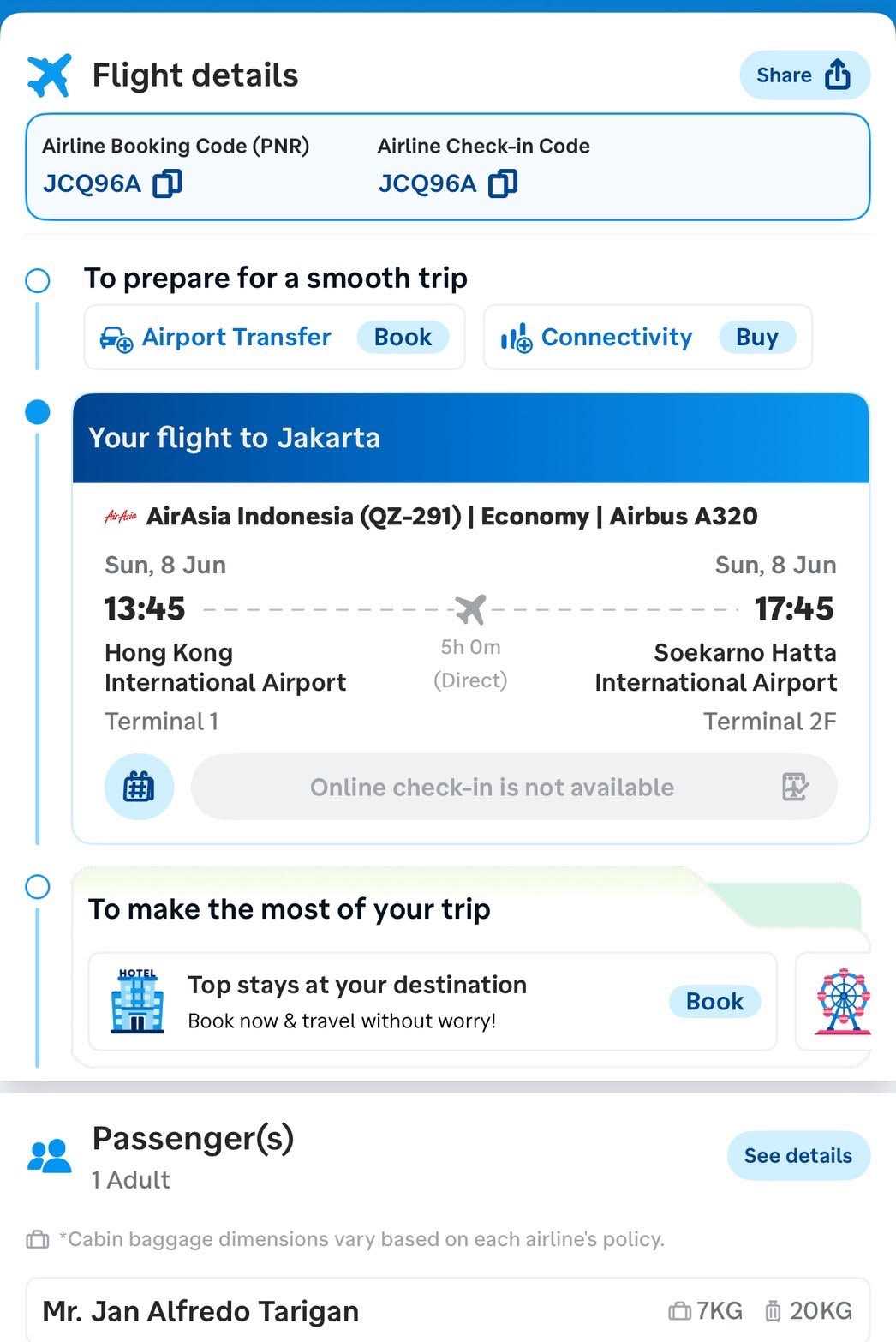896x1342 pixels.
Task: Tap the Share button
Action: point(804,75)
